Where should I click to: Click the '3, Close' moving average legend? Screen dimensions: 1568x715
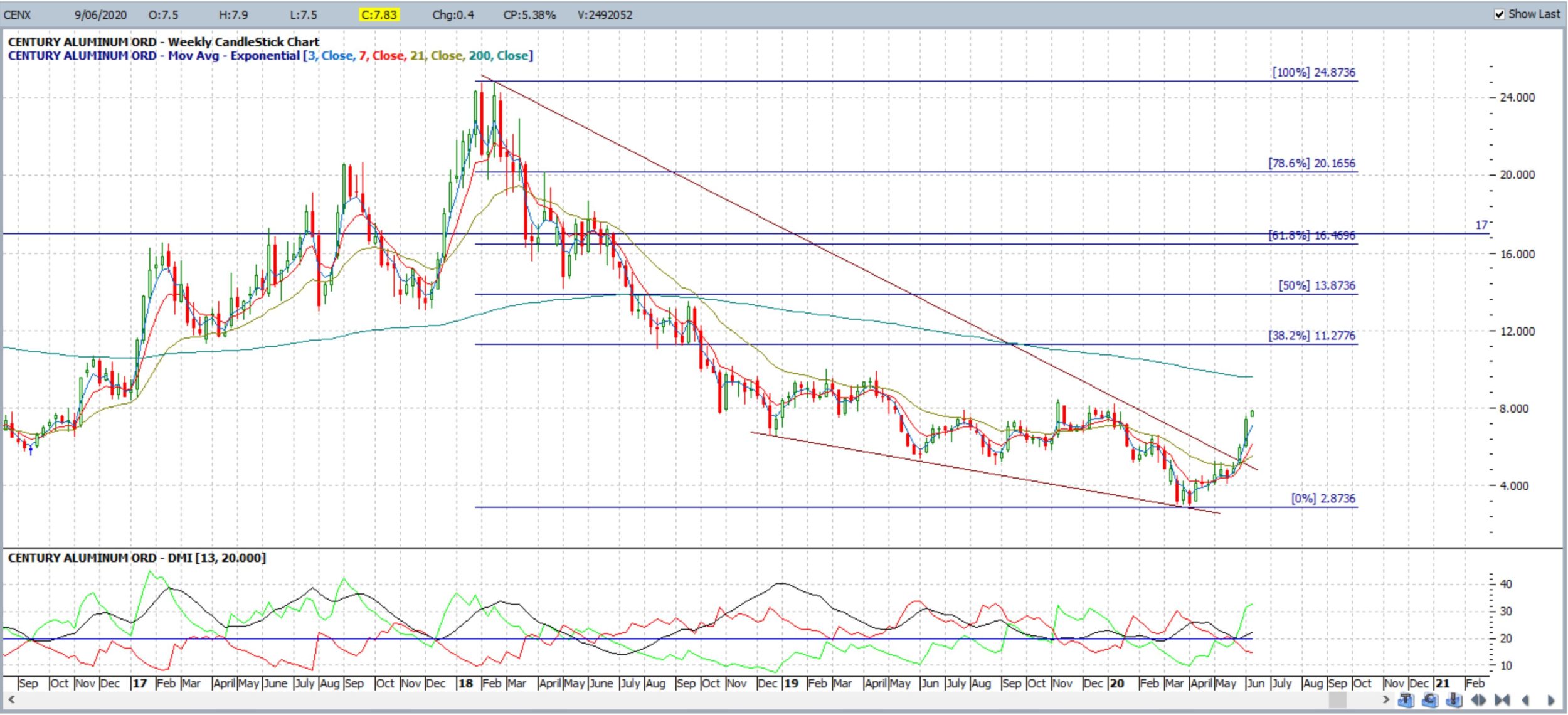[331, 56]
